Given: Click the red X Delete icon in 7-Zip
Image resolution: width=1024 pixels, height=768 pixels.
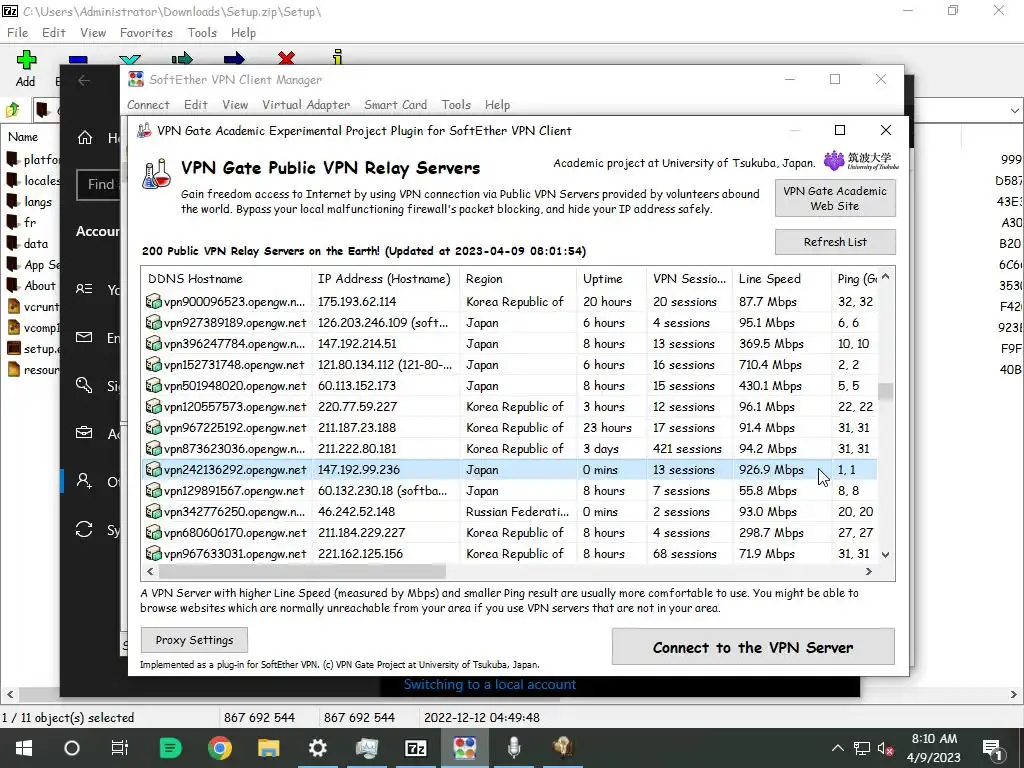Looking at the screenshot, I should [x=286, y=58].
